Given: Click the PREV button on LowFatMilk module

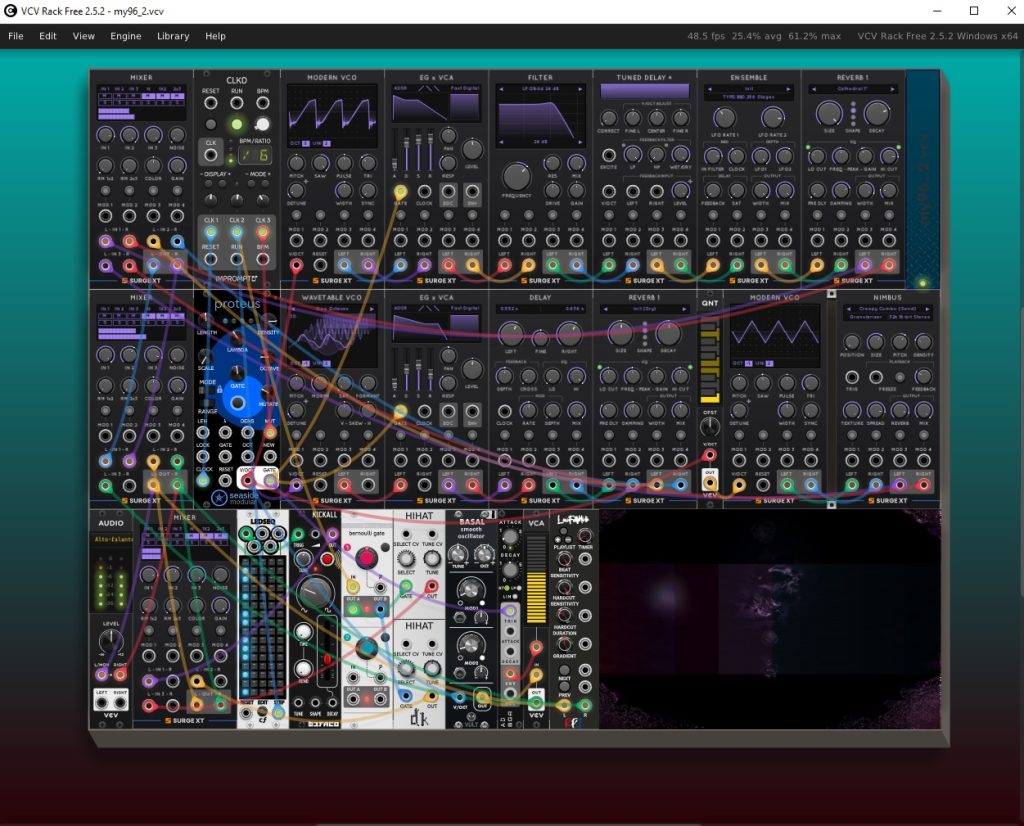Looking at the screenshot, I should point(564,687).
